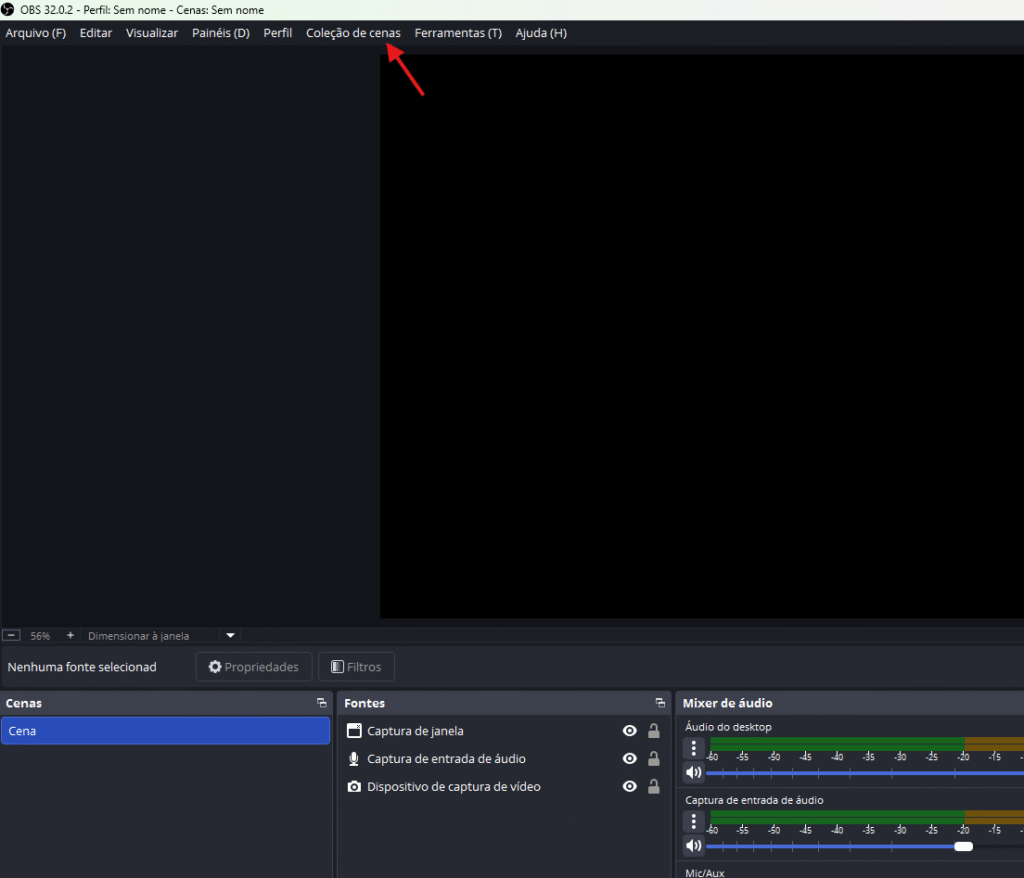The width and height of the screenshot is (1024, 878).
Task: Open the Dimensionar à janela scaling dropdown
Action: (230, 635)
